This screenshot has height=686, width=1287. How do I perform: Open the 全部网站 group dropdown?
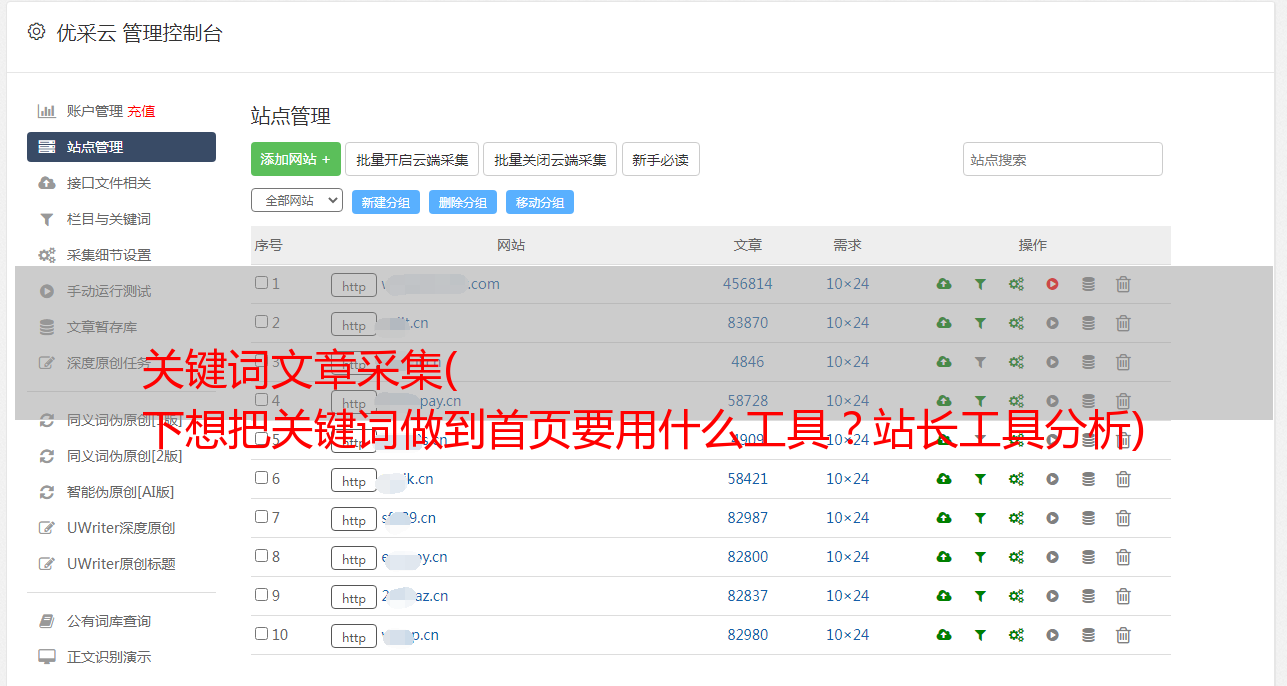297,201
